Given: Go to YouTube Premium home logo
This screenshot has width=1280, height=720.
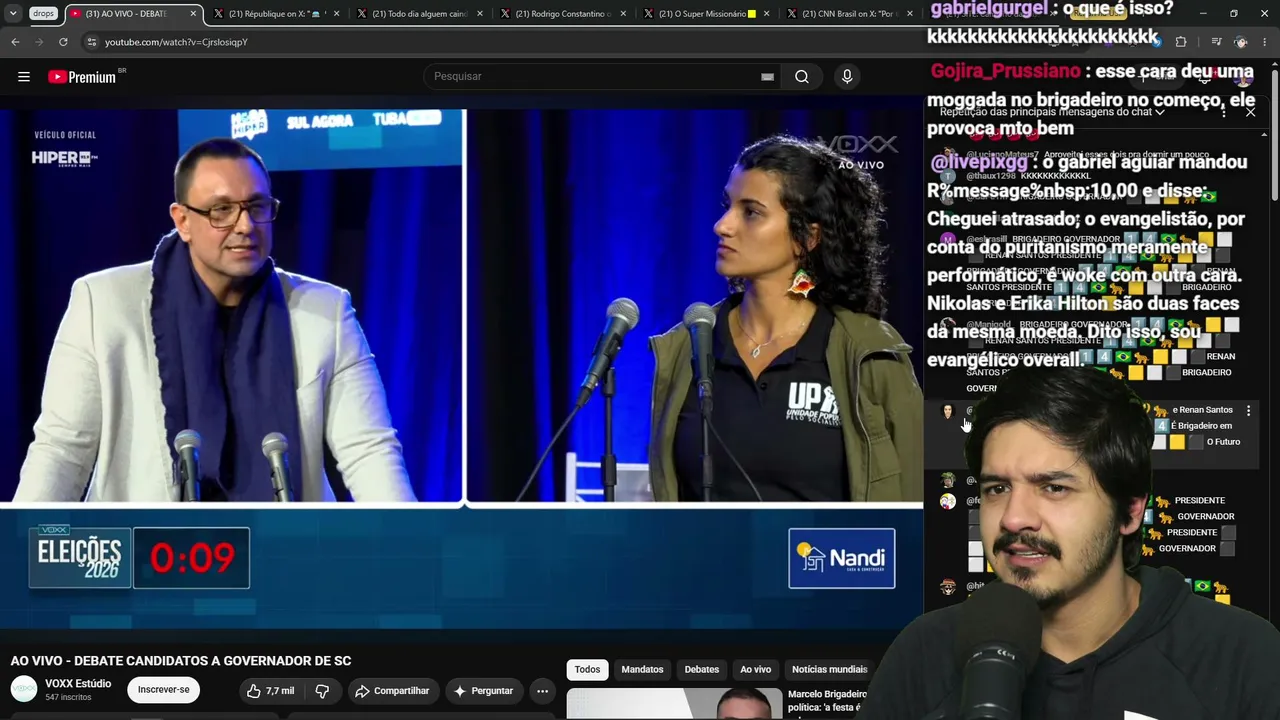Looking at the screenshot, I should pos(82,77).
